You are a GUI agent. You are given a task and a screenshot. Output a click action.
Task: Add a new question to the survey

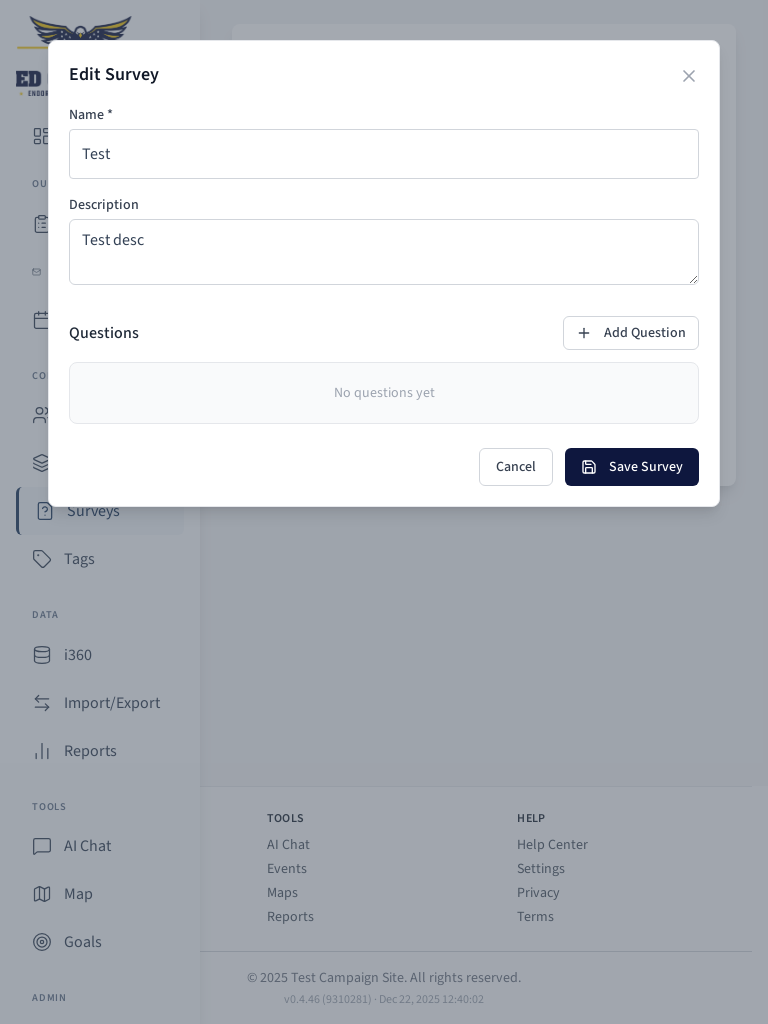[x=631, y=333]
